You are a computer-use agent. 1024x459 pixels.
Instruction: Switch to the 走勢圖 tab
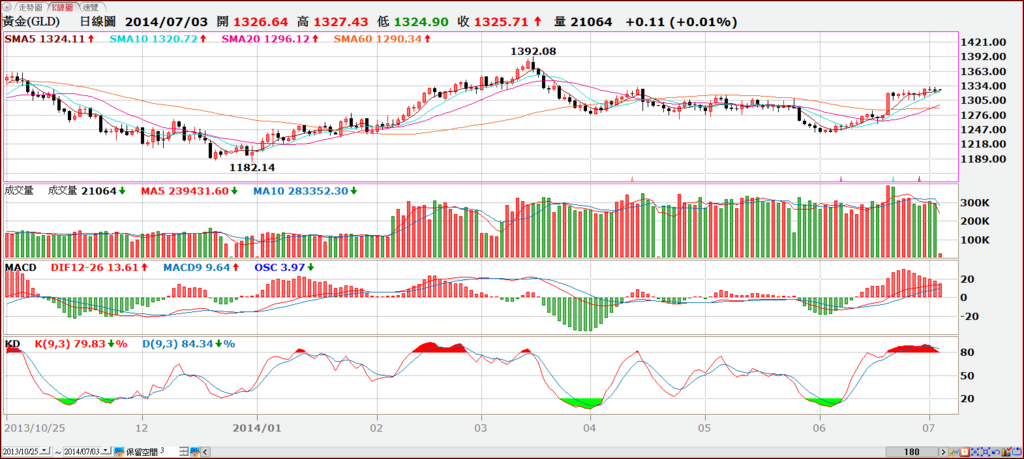pyautogui.click(x=29, y=6)
